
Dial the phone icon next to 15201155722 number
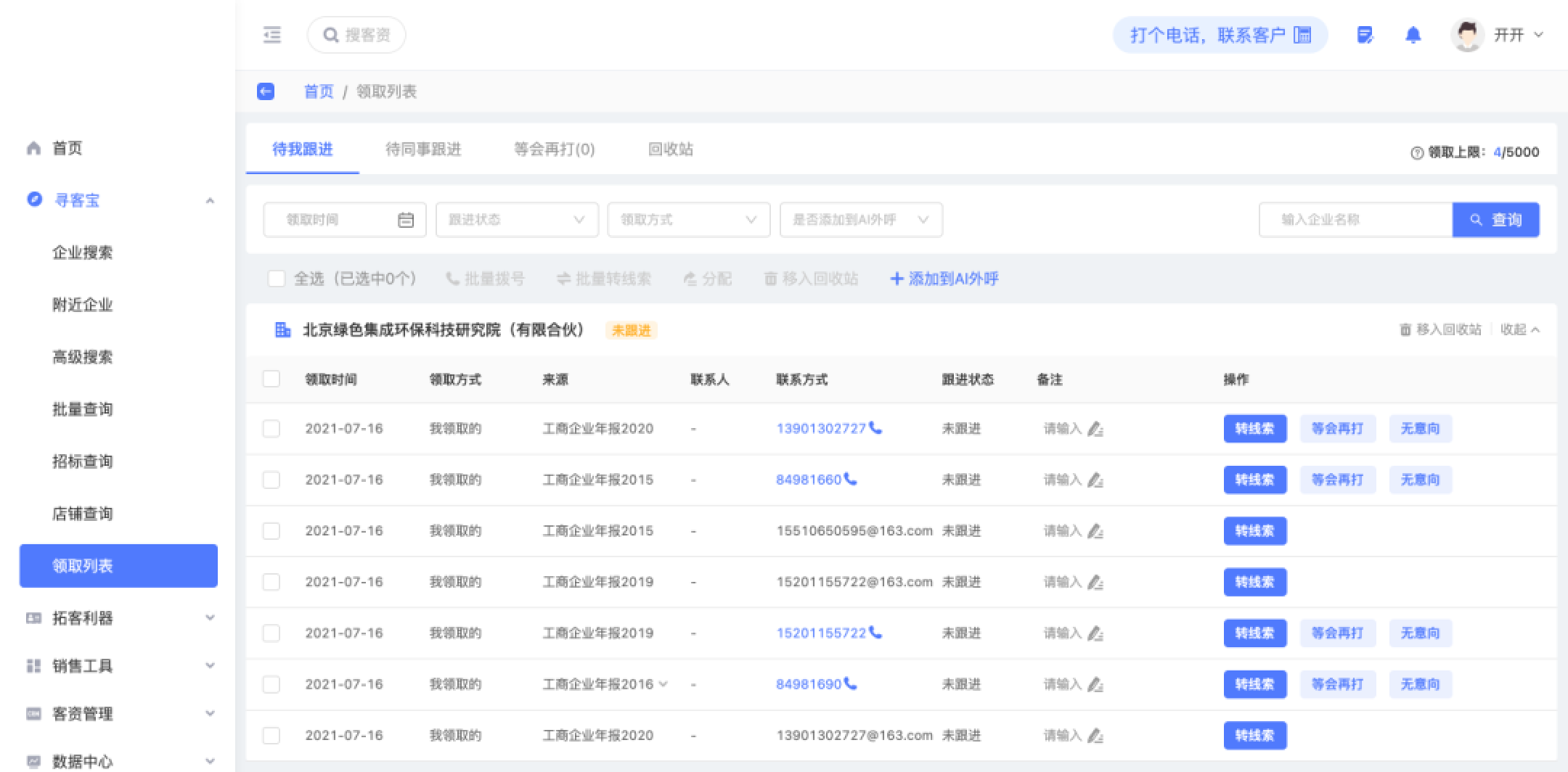[875, 633]
